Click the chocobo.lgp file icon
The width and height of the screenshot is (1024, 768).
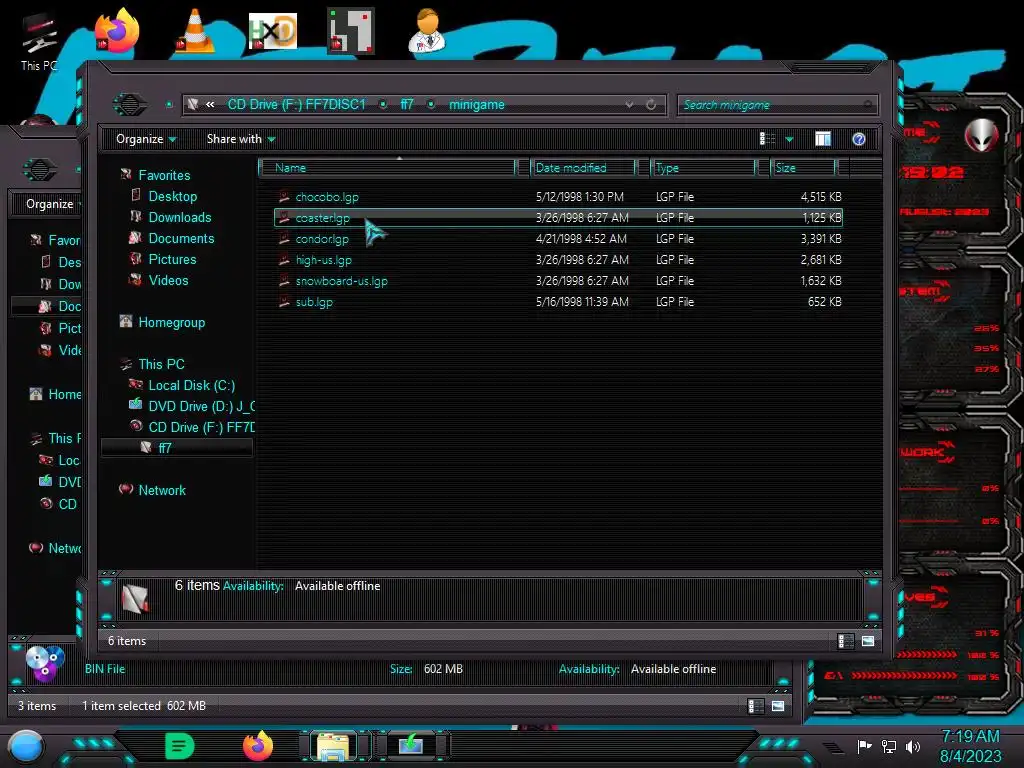(283, 197)
